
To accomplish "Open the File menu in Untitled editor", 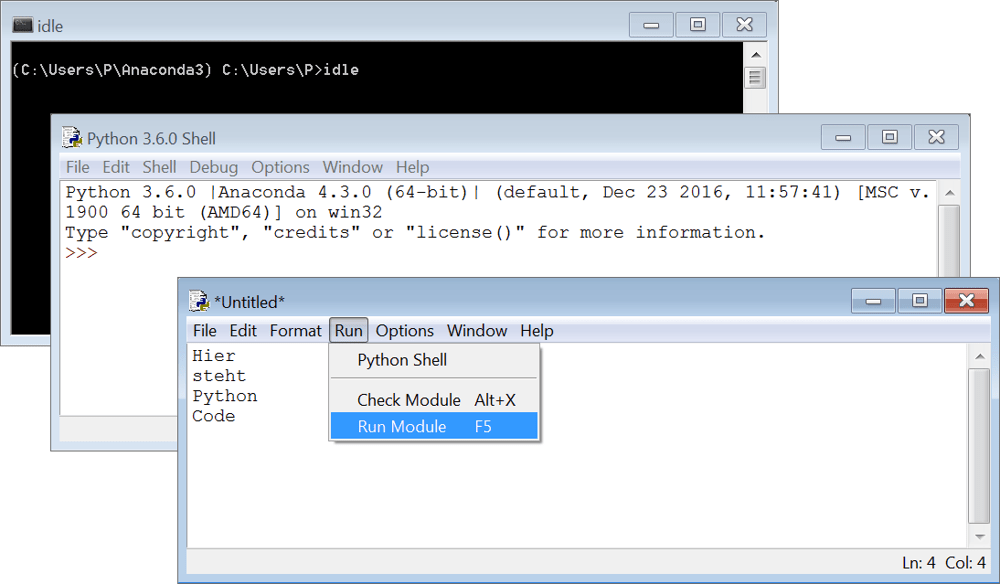I will (204, 331).
